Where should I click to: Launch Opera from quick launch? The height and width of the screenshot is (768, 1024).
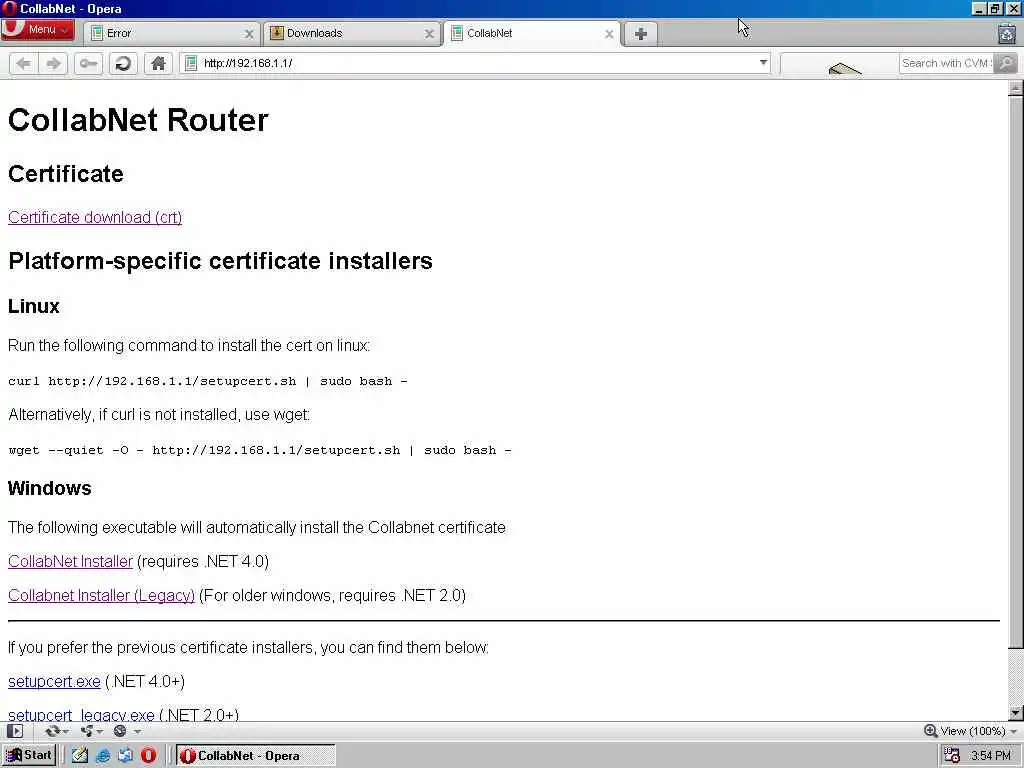(x=148, y=756)
